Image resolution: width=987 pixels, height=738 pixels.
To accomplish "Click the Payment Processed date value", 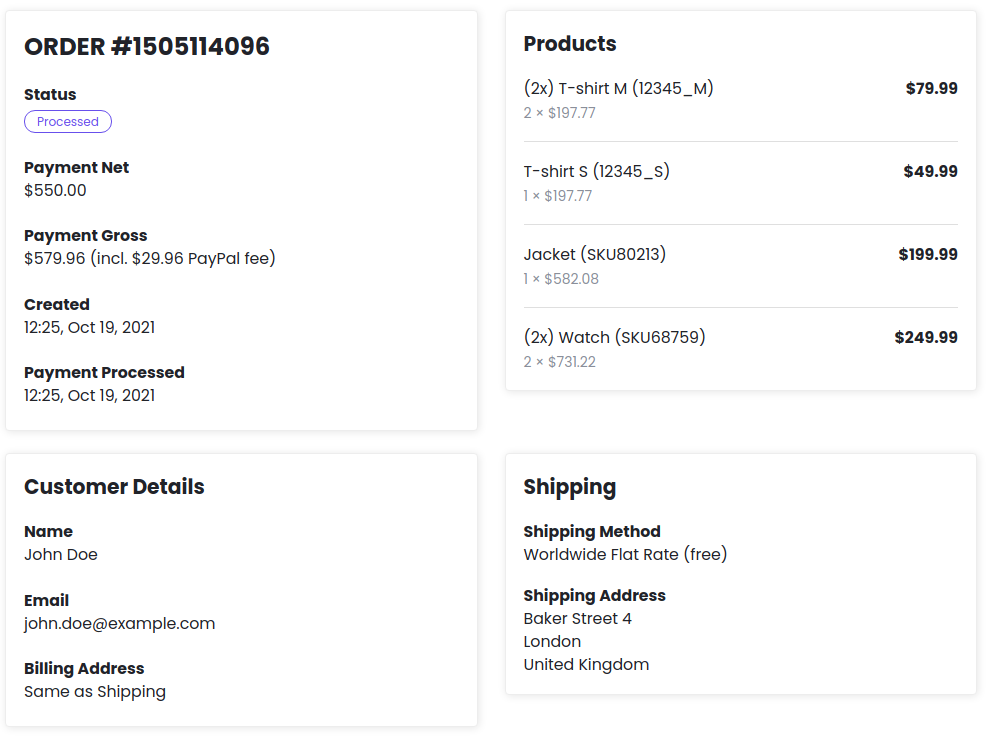I will (89, 395).
